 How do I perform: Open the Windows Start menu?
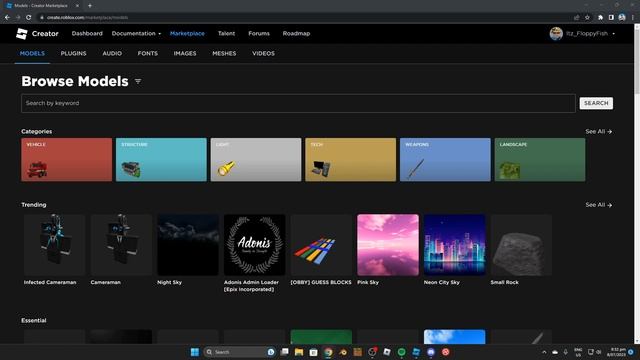coord(195,352)
